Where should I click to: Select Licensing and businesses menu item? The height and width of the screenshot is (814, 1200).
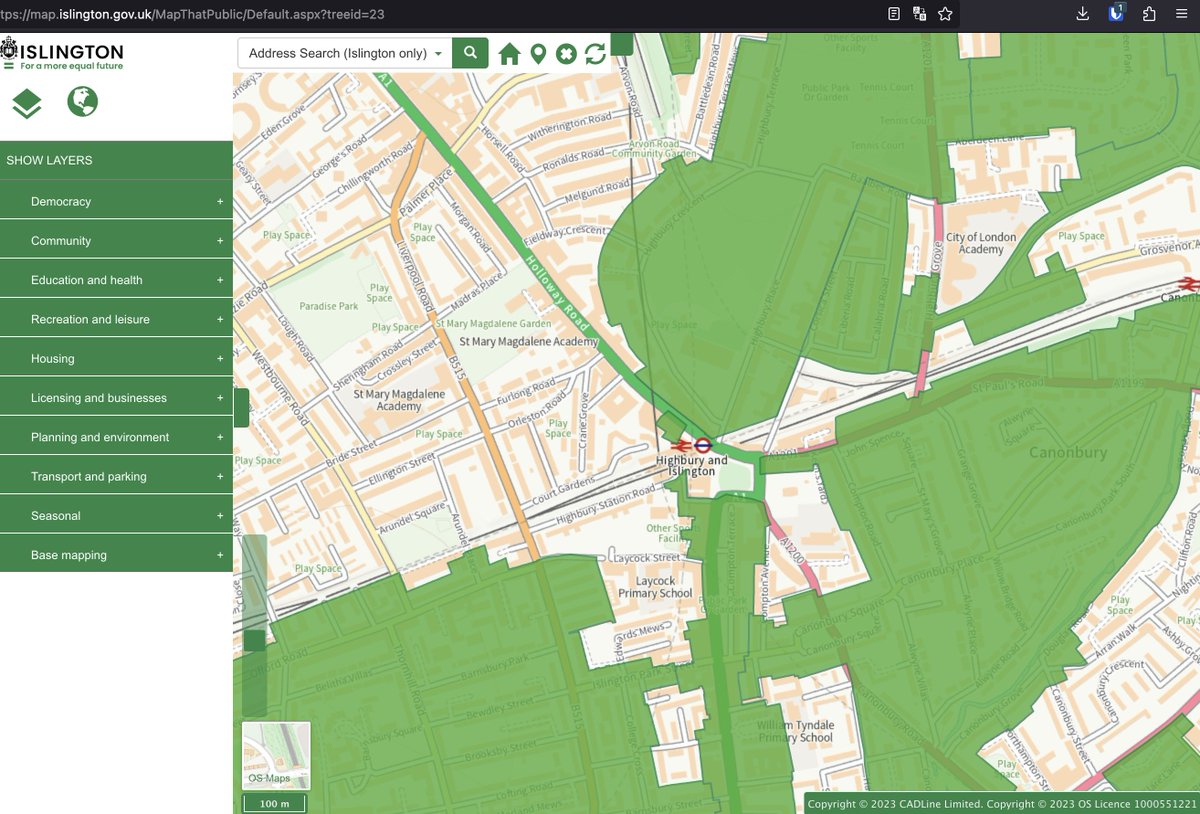tap(116, 398)
